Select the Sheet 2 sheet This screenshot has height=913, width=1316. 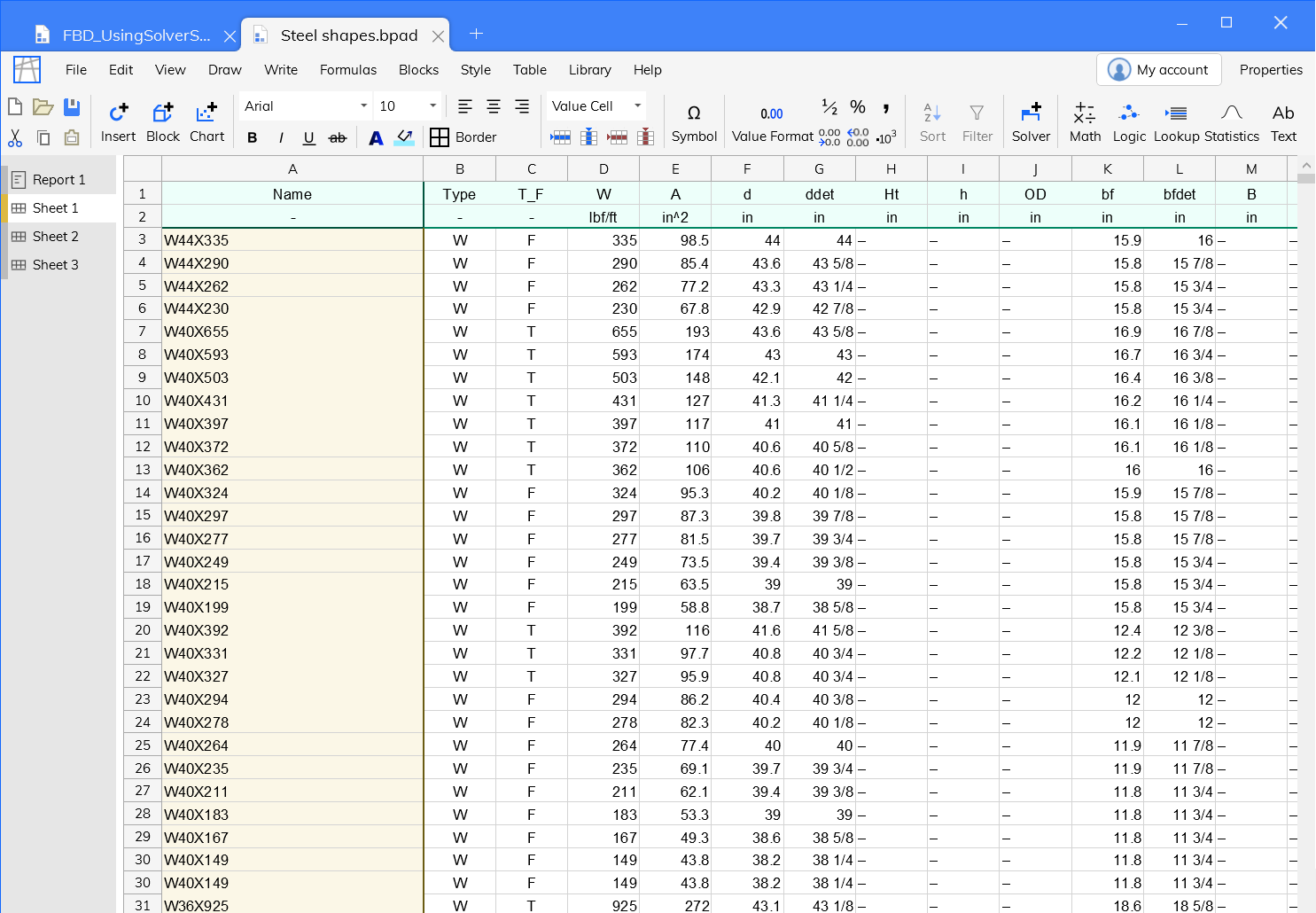pos(55,236)
